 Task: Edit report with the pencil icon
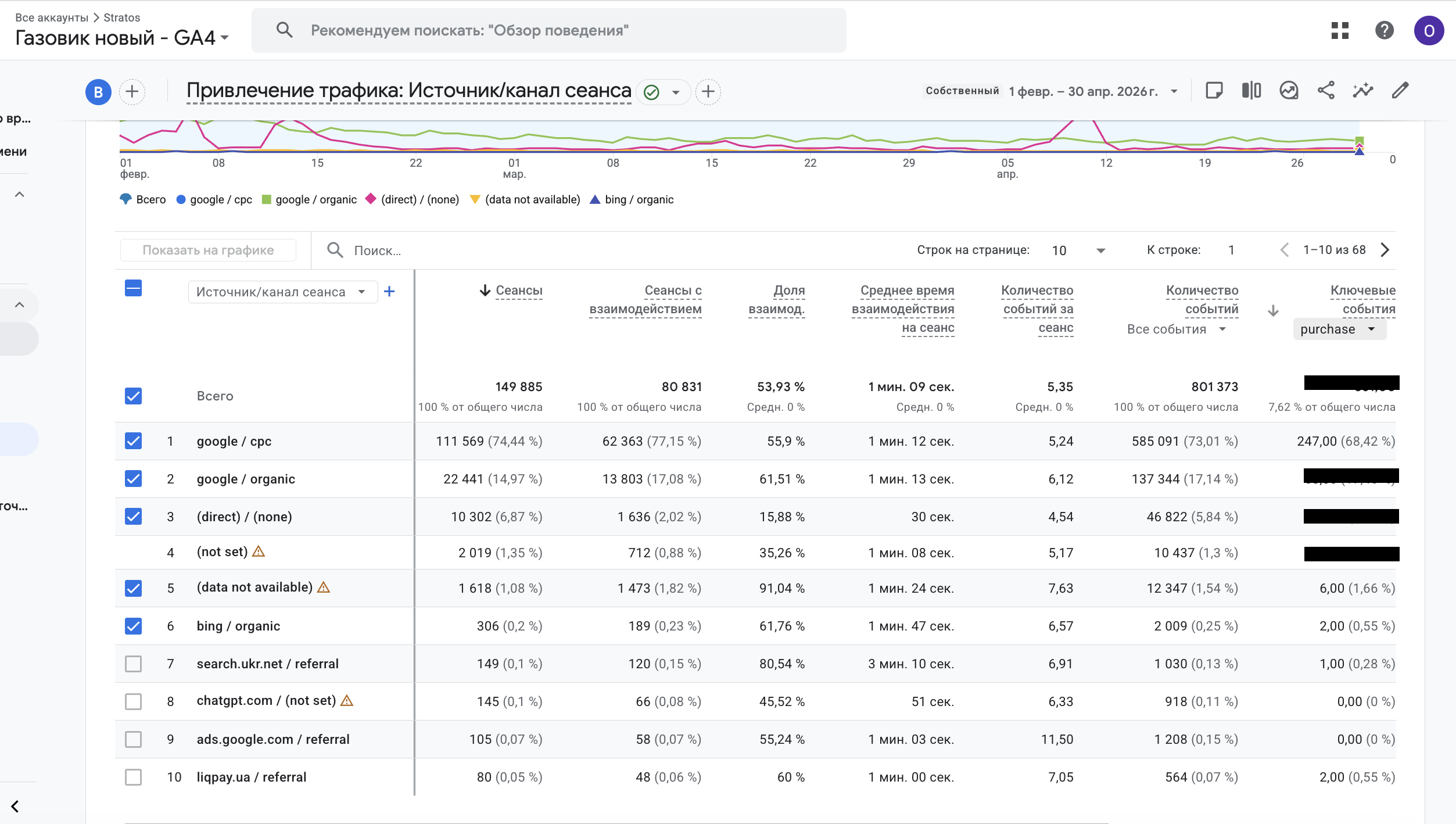point(1400,91)
